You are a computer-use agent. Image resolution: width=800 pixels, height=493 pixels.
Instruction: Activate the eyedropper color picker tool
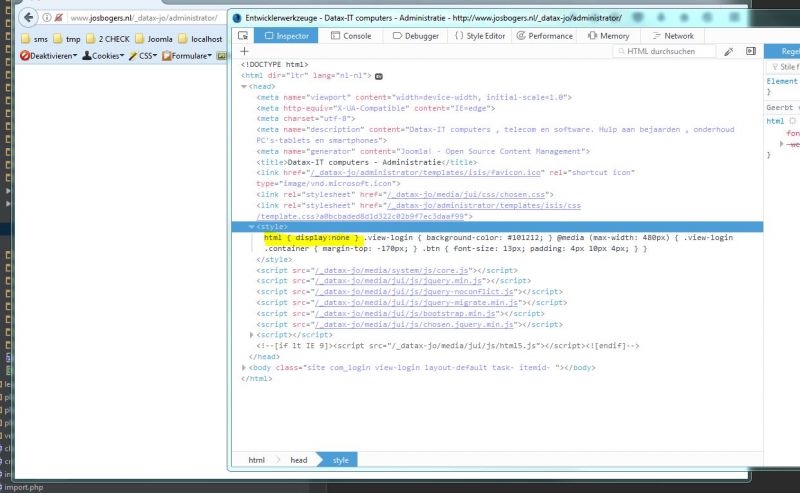click(729, 52)
